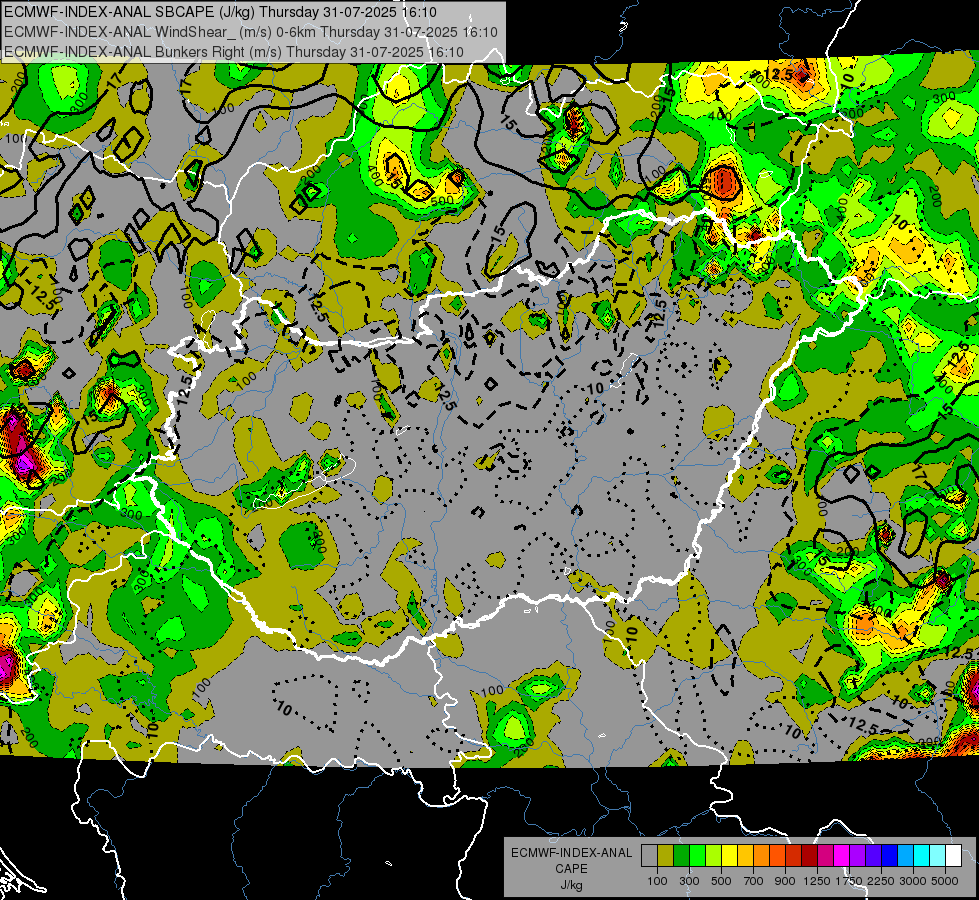Click the brick red swatch right of 900
979x900 pixels.
(x=794, y=856)
